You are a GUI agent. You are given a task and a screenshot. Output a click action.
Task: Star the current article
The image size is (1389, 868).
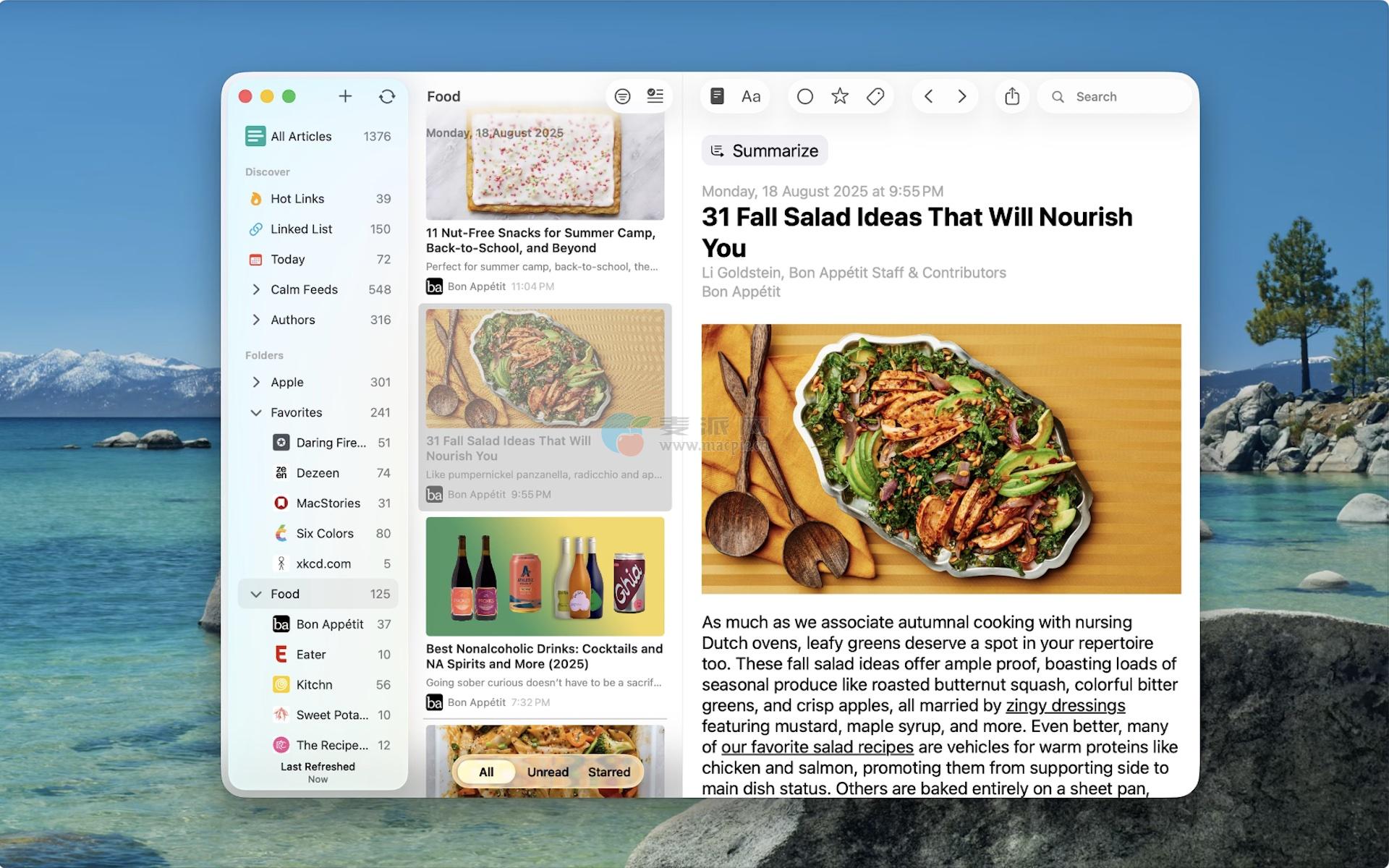click(x=840, y=96)
